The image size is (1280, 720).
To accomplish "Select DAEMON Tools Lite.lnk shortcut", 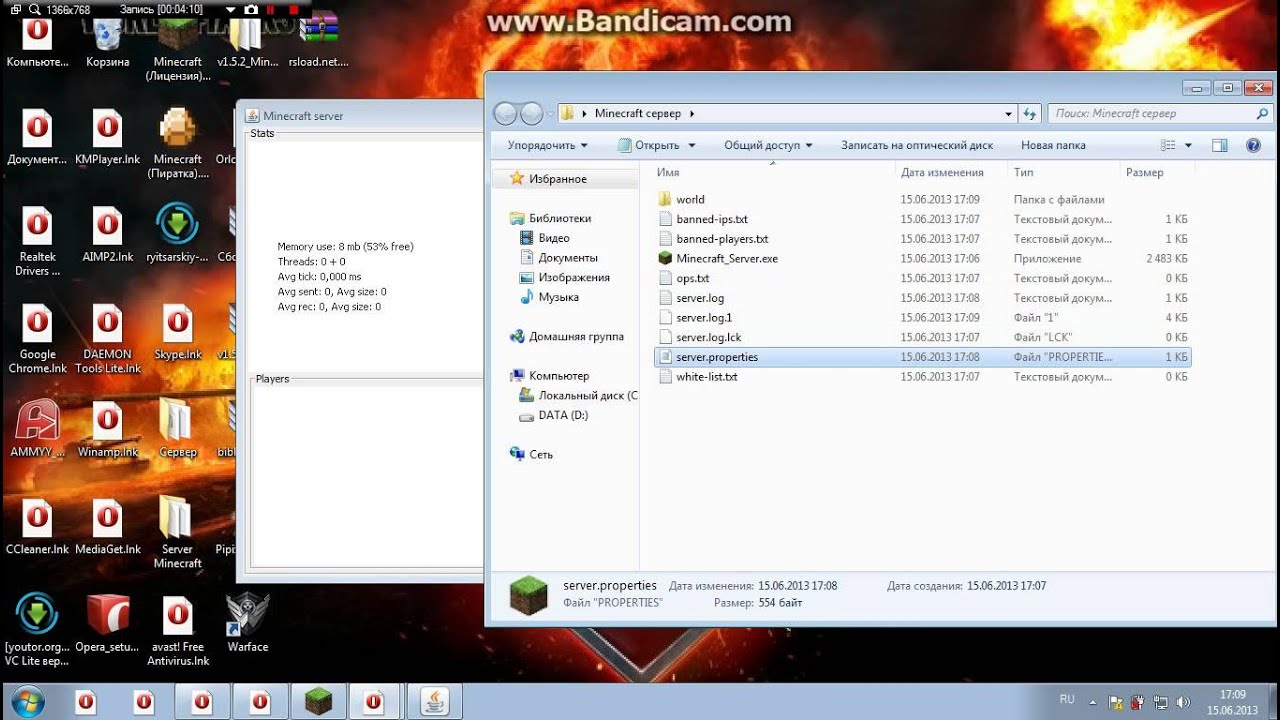I will tap(107, 339).
